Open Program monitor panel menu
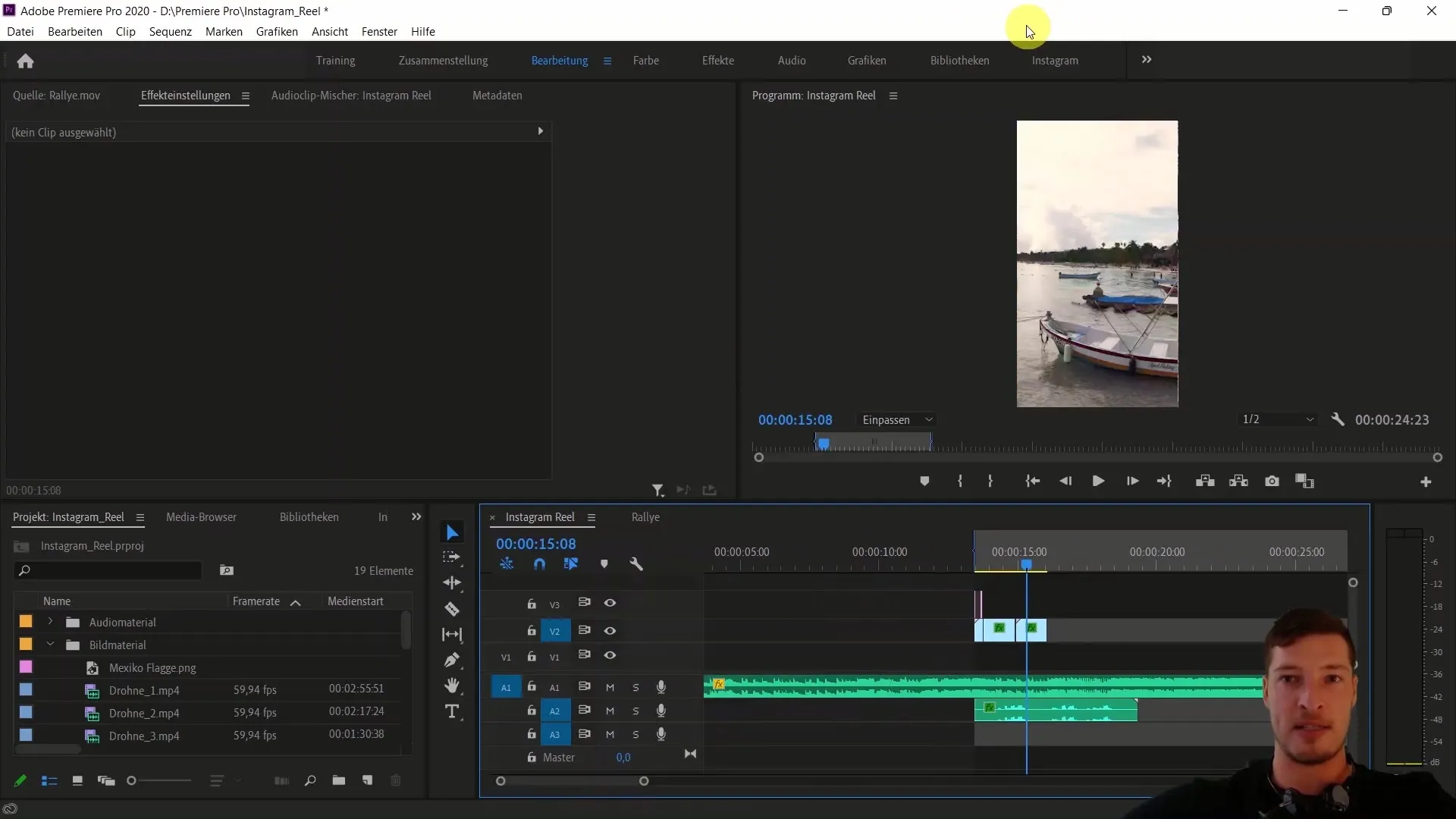The image size is (1456, 819). click(893, 96)
